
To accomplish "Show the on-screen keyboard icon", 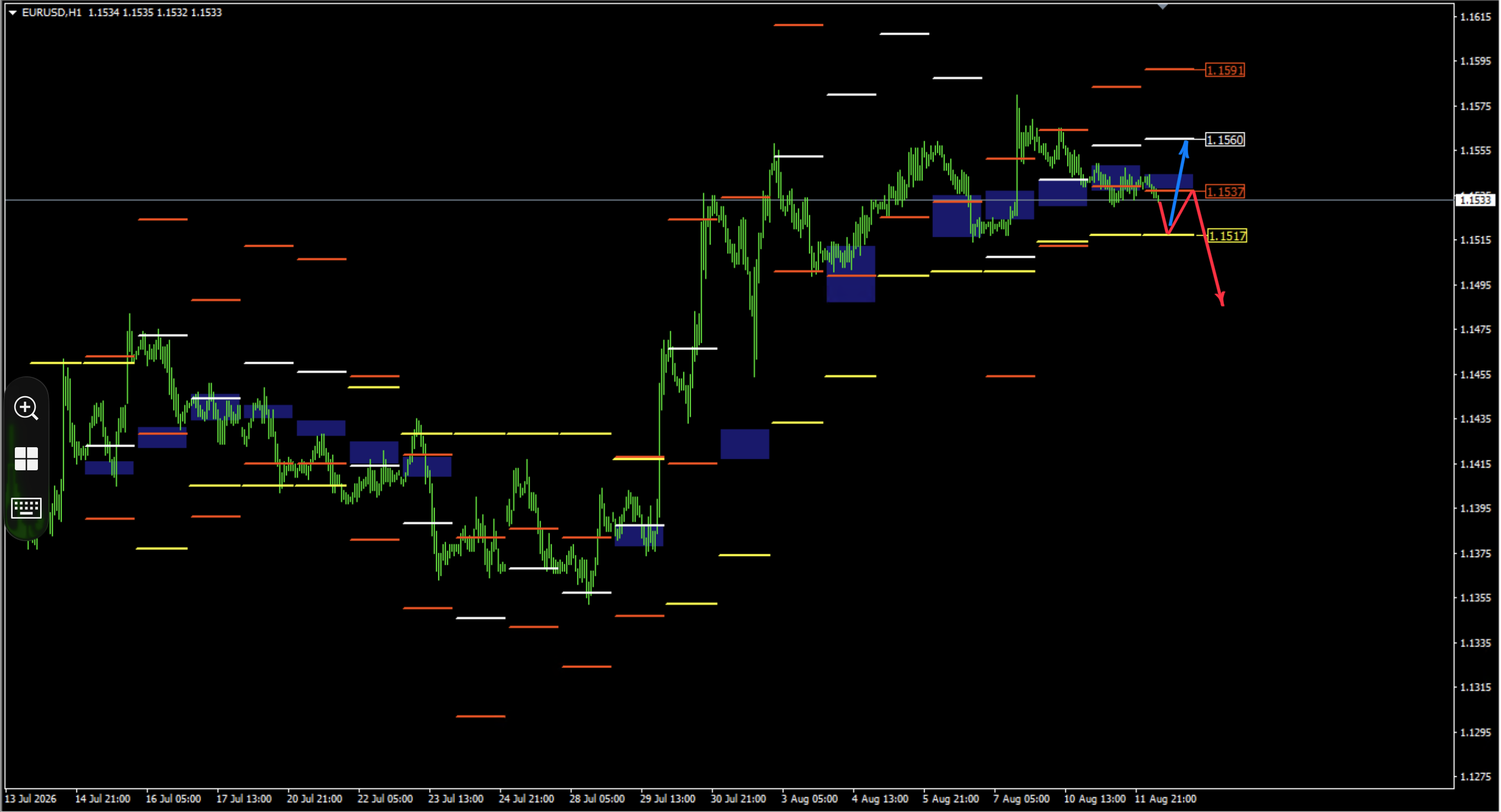I will click(x=26, y=508).
